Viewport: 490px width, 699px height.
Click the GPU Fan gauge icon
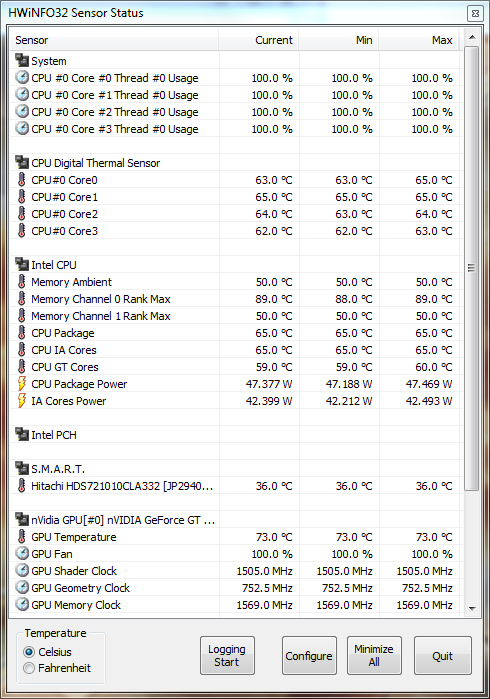pyautogui.click(x=22, y=553)
